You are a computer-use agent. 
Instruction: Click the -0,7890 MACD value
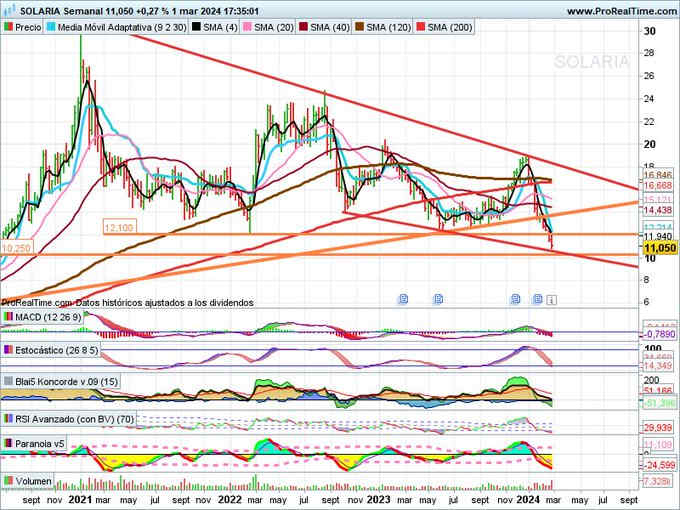tap(660, 334)
